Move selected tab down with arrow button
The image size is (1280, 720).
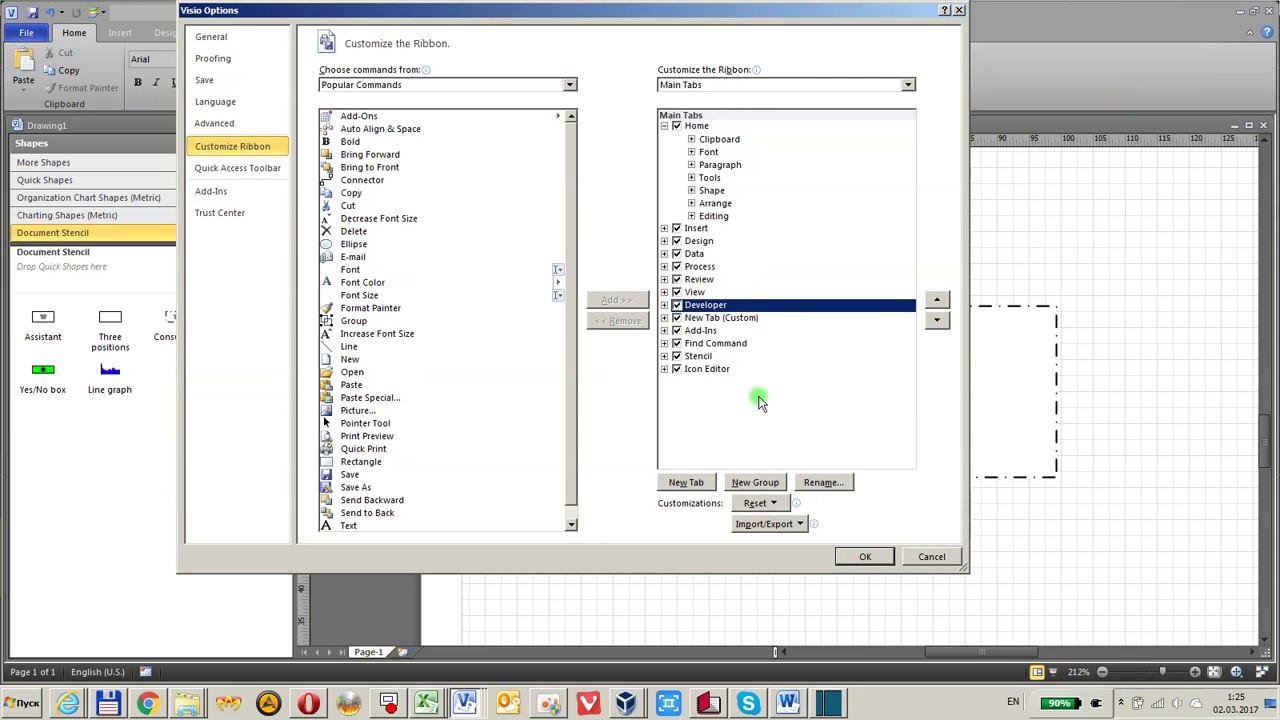point(937,320)
